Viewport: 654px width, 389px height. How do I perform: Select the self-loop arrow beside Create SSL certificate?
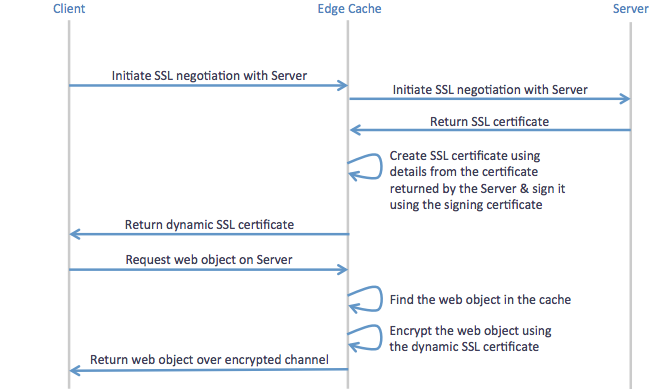coord(365,167)
